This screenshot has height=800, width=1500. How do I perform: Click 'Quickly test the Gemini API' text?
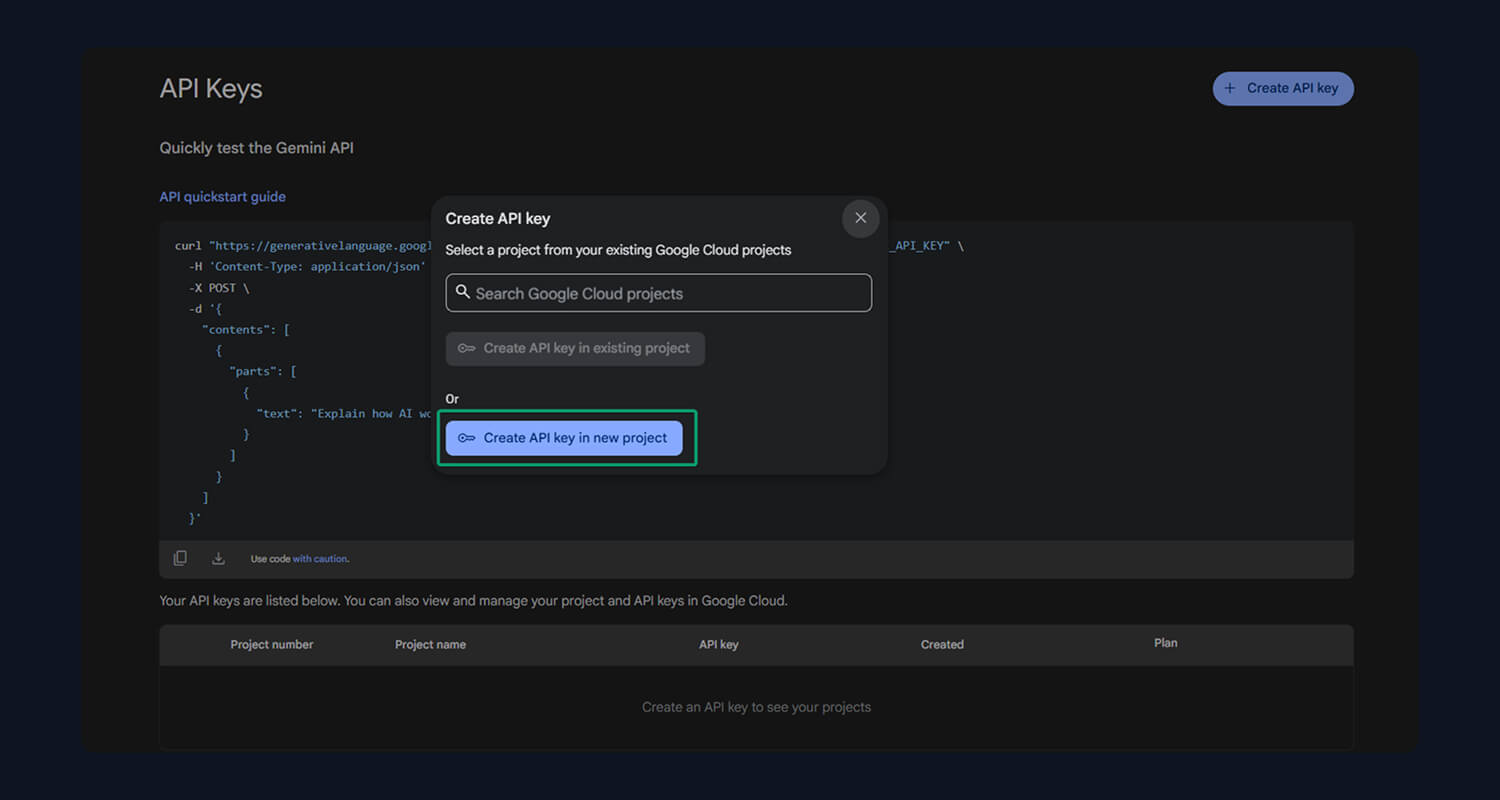point(256,148)
